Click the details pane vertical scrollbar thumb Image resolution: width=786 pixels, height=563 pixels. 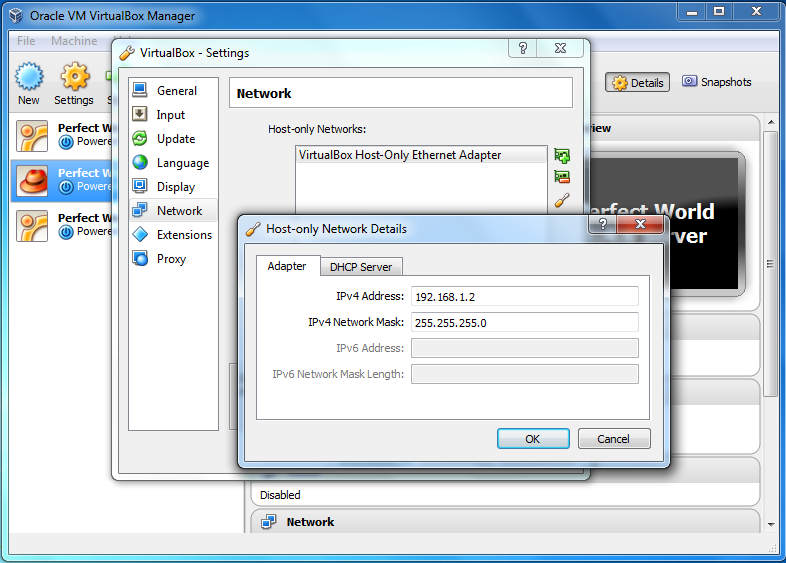tap(771, 264)
